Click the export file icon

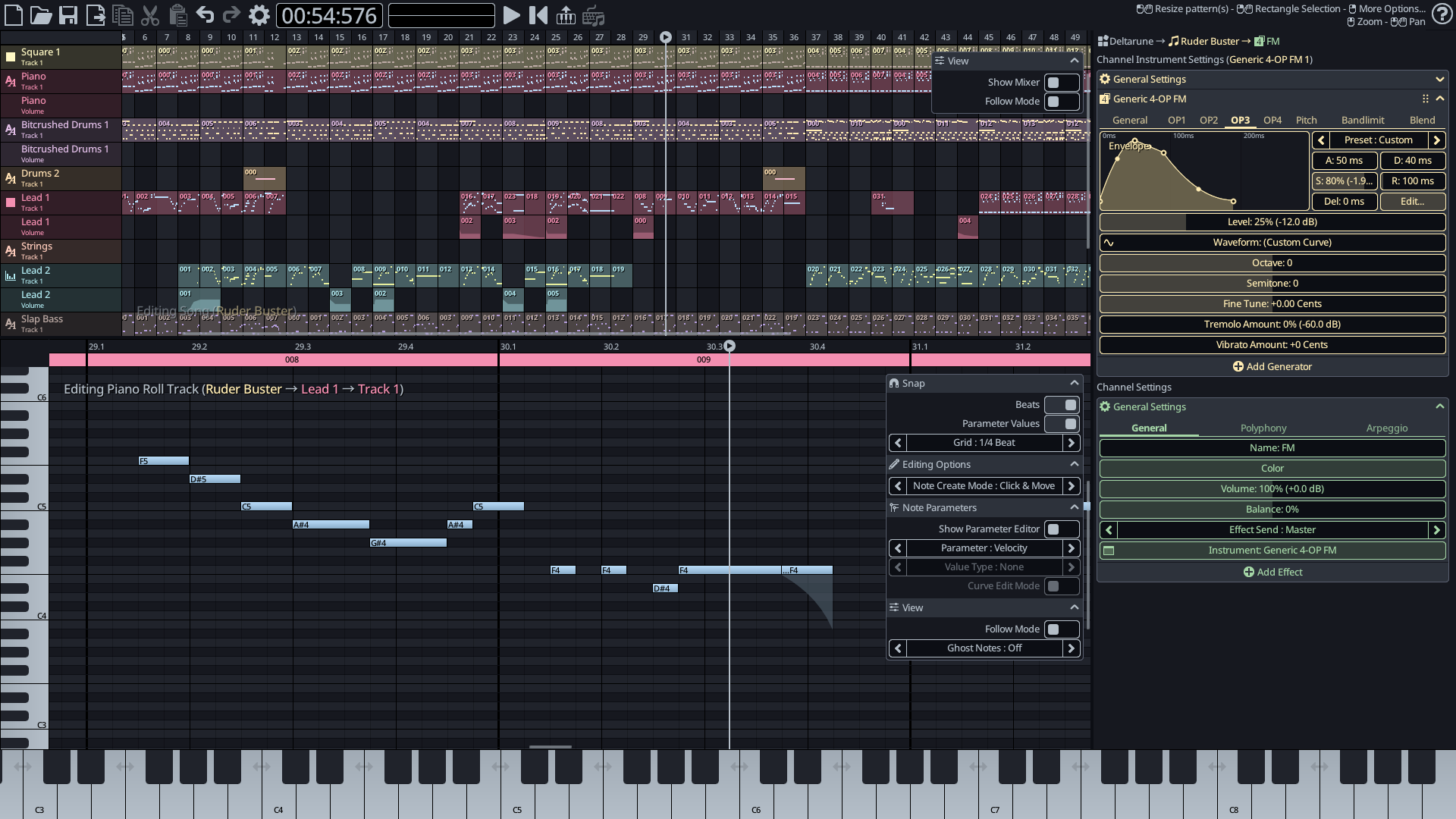tap(96, 15)
